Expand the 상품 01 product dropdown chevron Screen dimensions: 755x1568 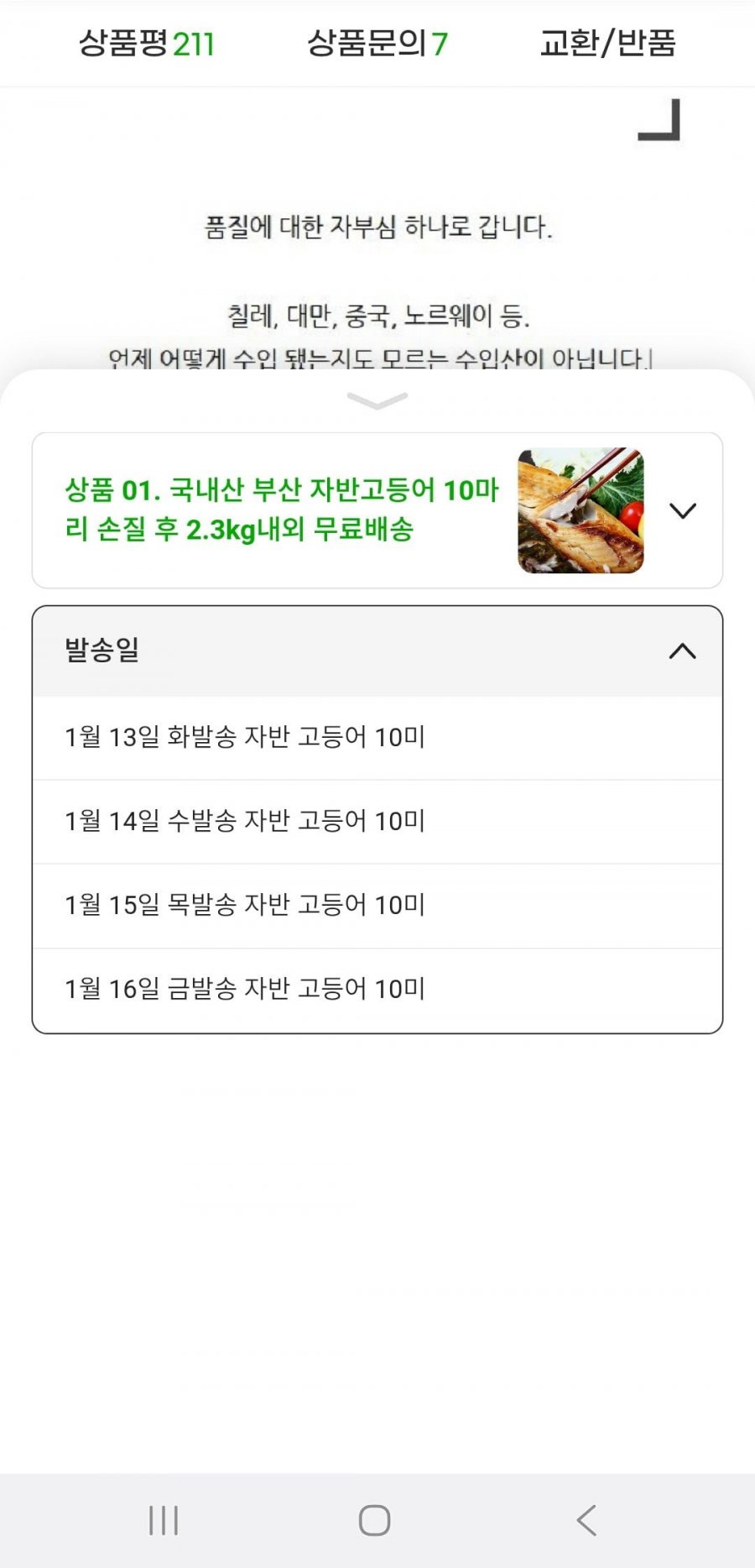click(x=683, y=510)
